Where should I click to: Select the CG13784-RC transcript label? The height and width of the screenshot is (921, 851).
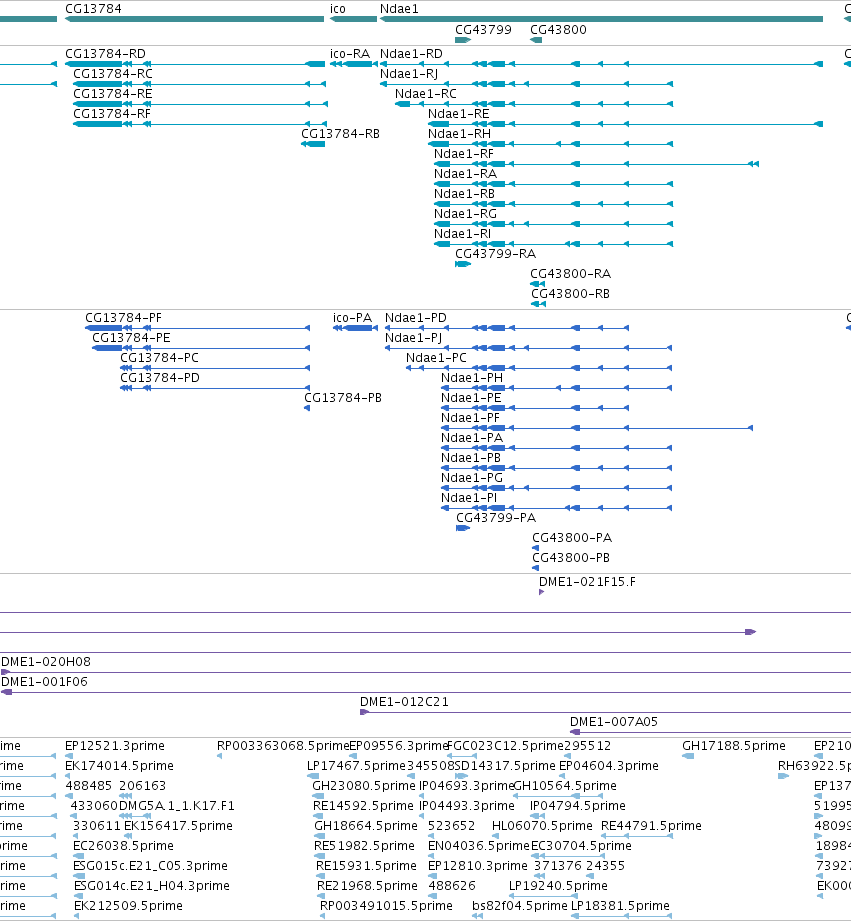[x=113, y=74]
